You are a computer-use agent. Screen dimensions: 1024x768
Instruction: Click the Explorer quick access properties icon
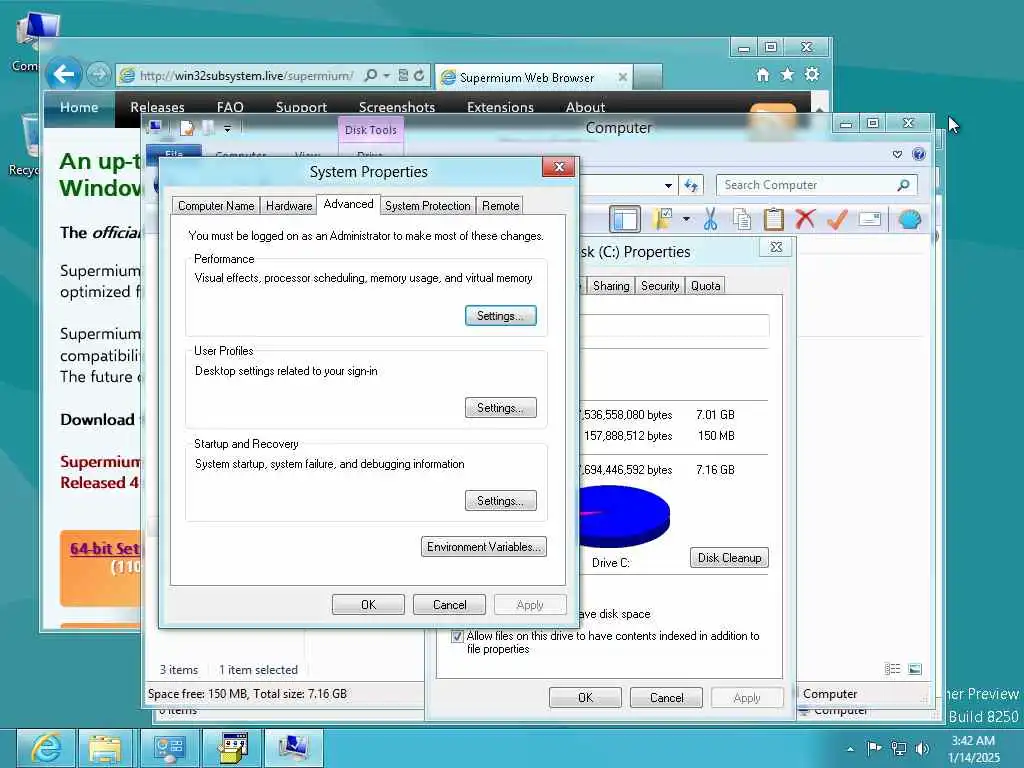pos(187,128)
